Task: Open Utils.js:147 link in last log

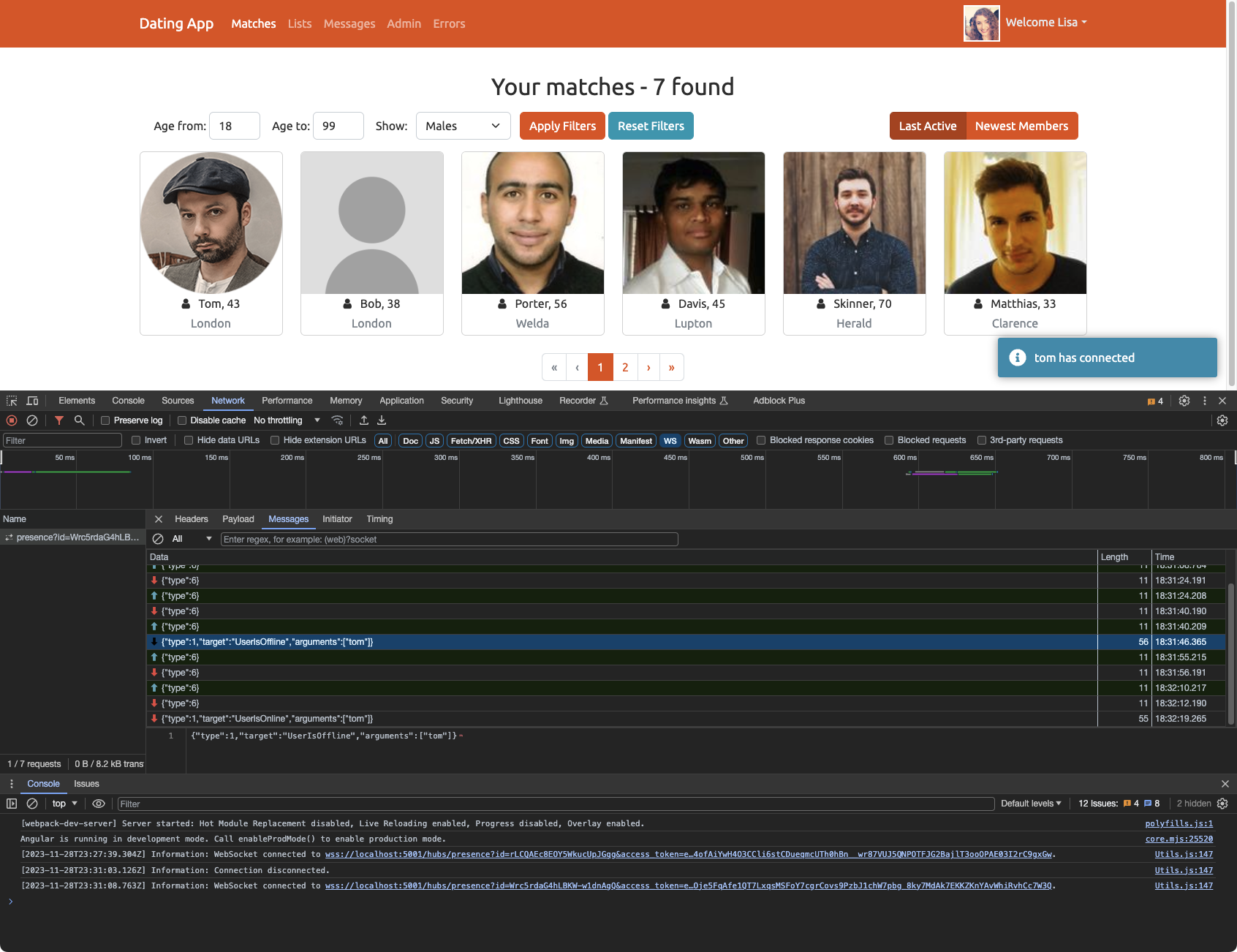Action: (x=1184, y=885)
